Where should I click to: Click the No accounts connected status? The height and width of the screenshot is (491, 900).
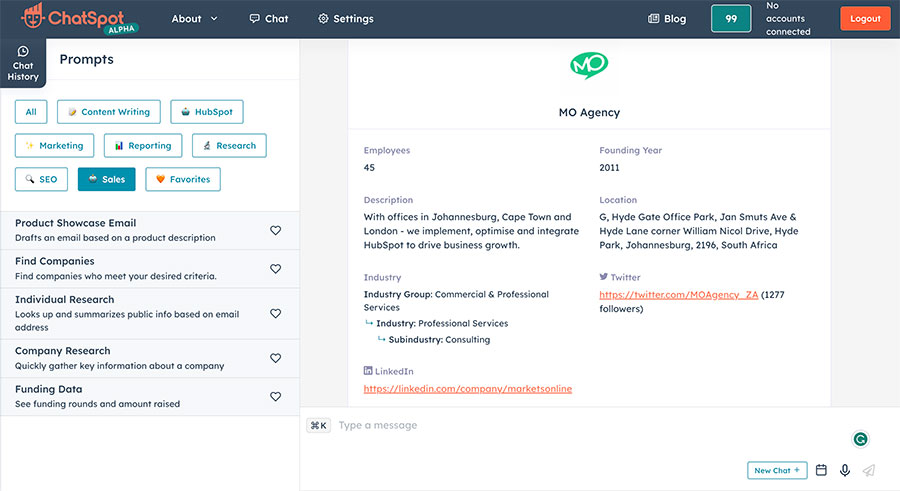pos(788,18)
